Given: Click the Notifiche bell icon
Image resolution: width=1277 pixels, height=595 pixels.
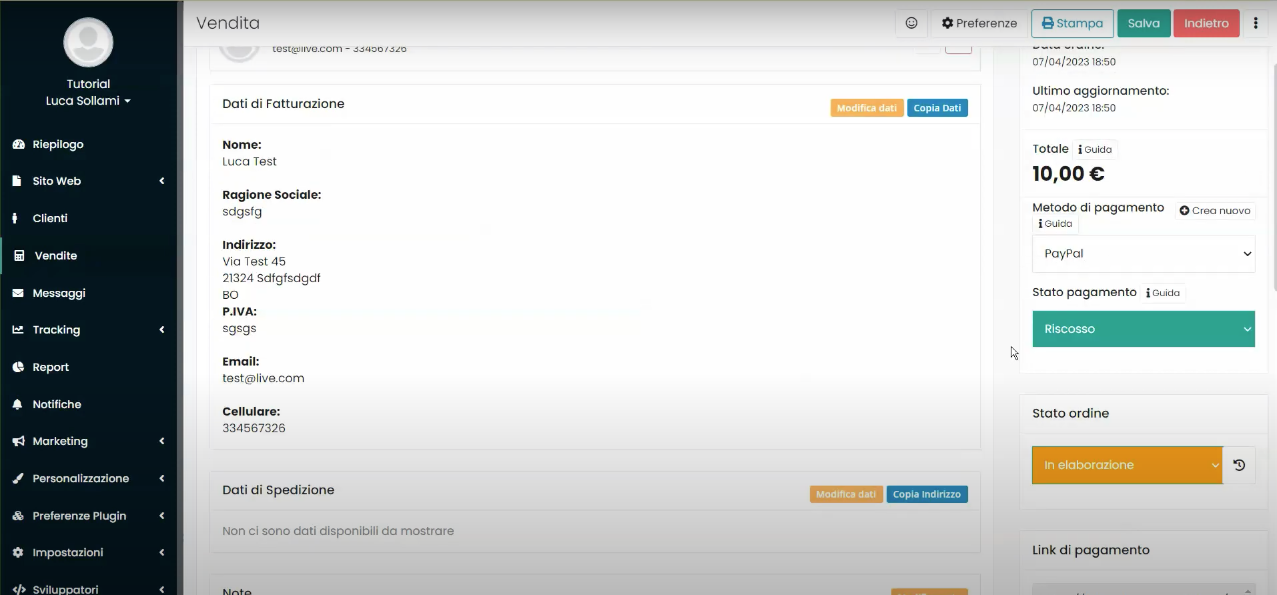Looking at the screenshot, I should coord(18,404).
